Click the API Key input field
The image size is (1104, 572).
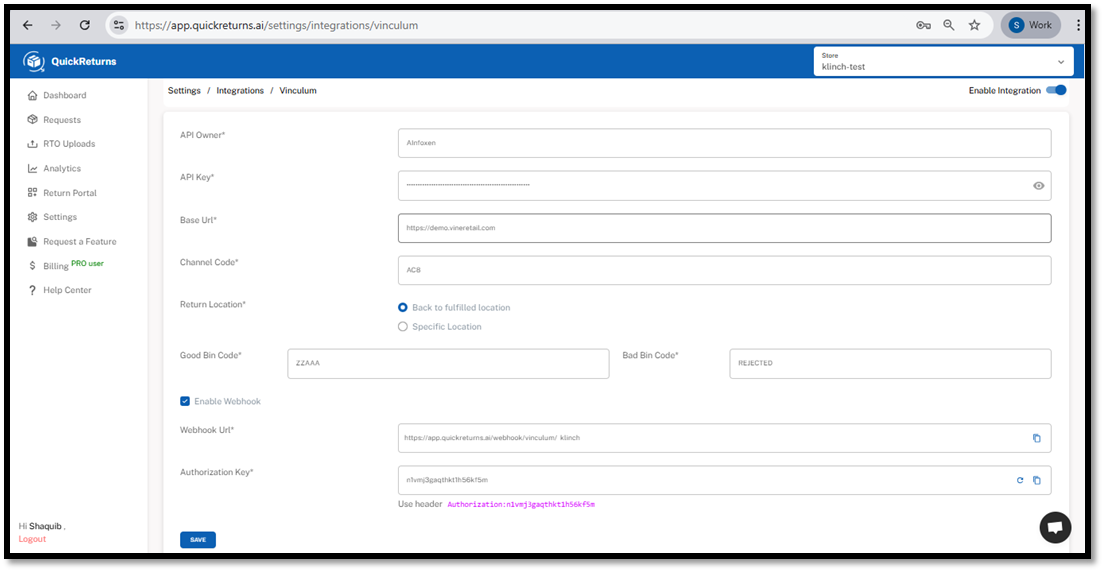(724, 185)
